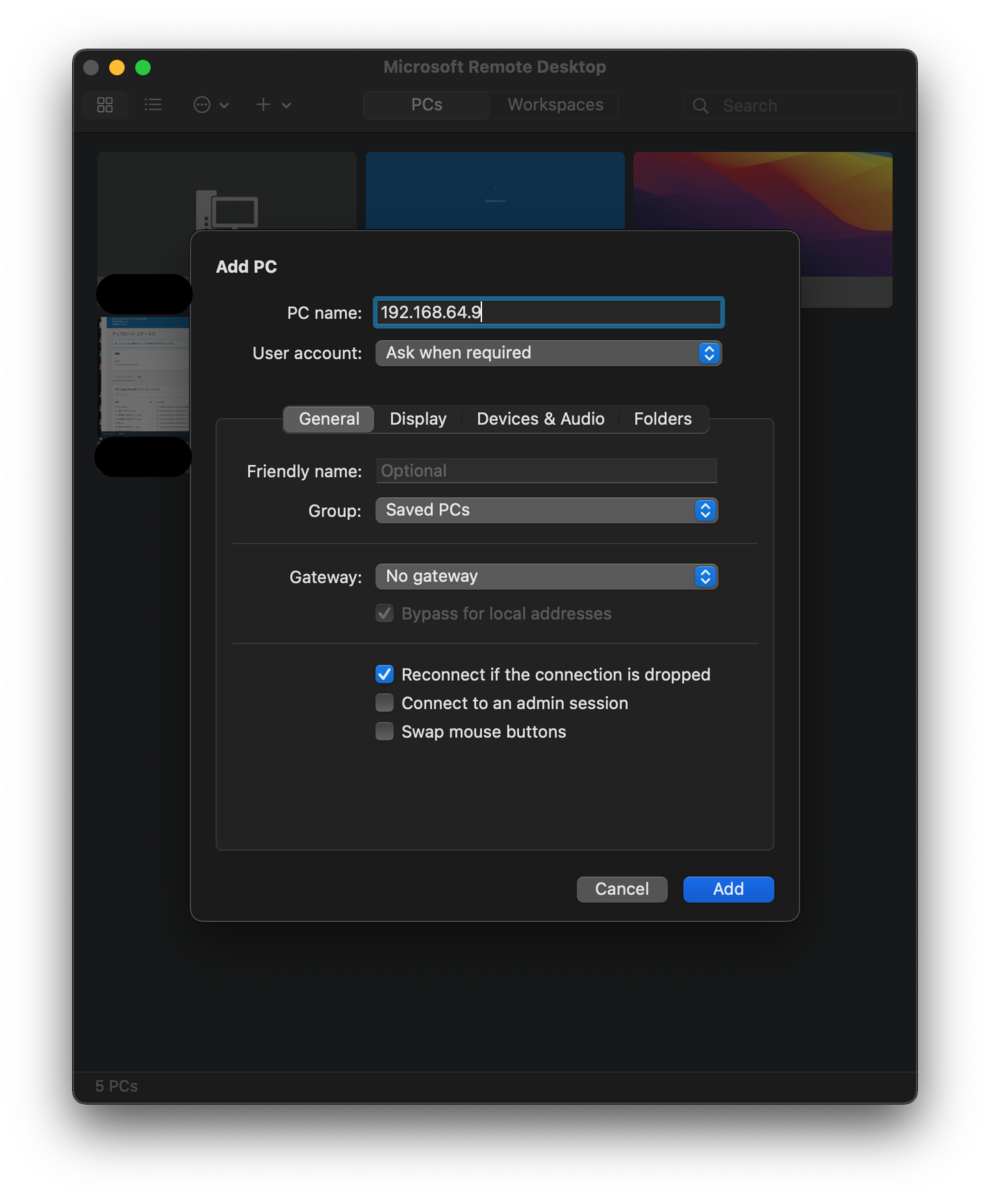This screenshot has width=990, height=1200.
Task: Click the Add button
Action: click(728, 889)
